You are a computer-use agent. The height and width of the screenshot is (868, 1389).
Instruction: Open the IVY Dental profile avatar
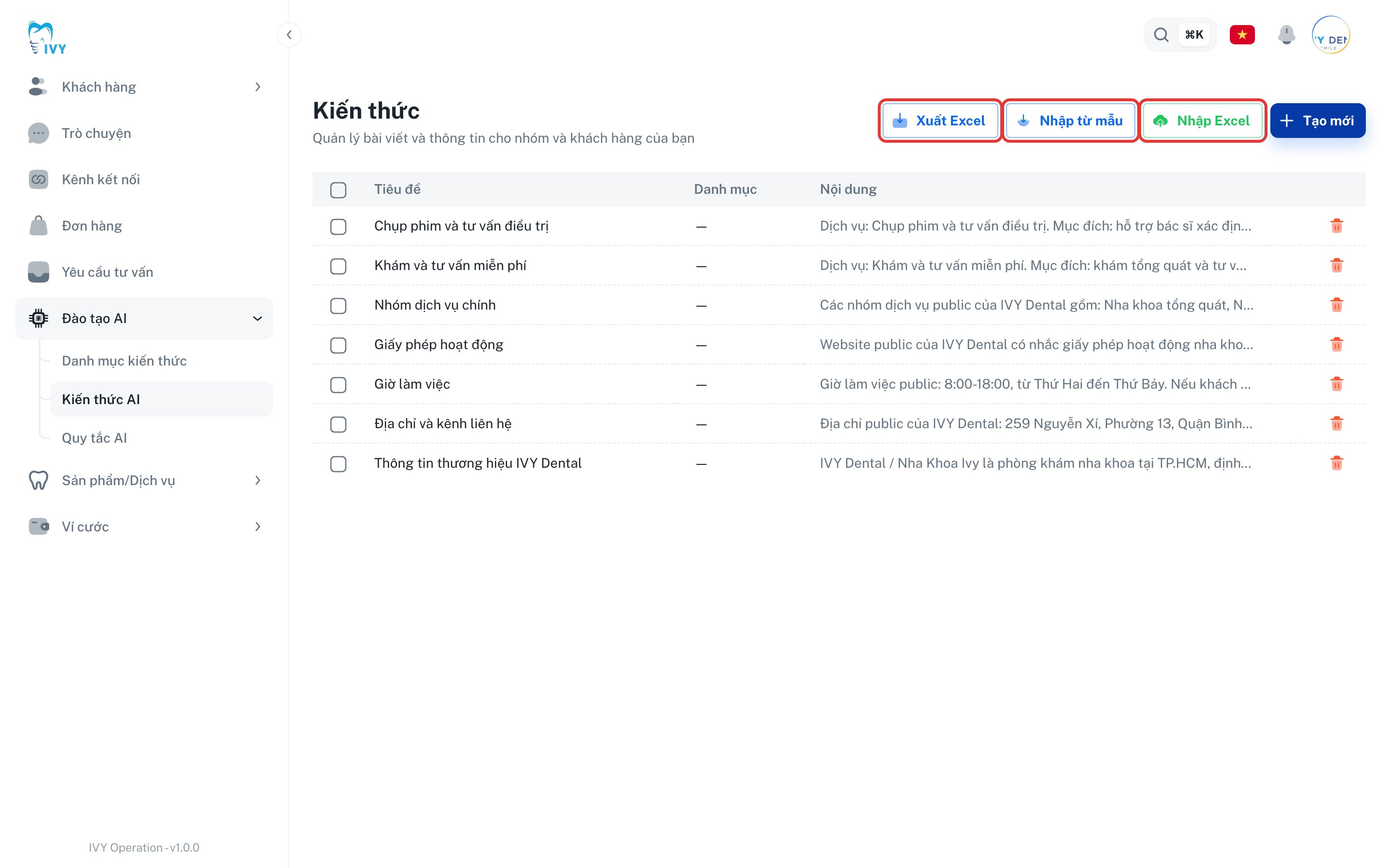(1331, 35)
